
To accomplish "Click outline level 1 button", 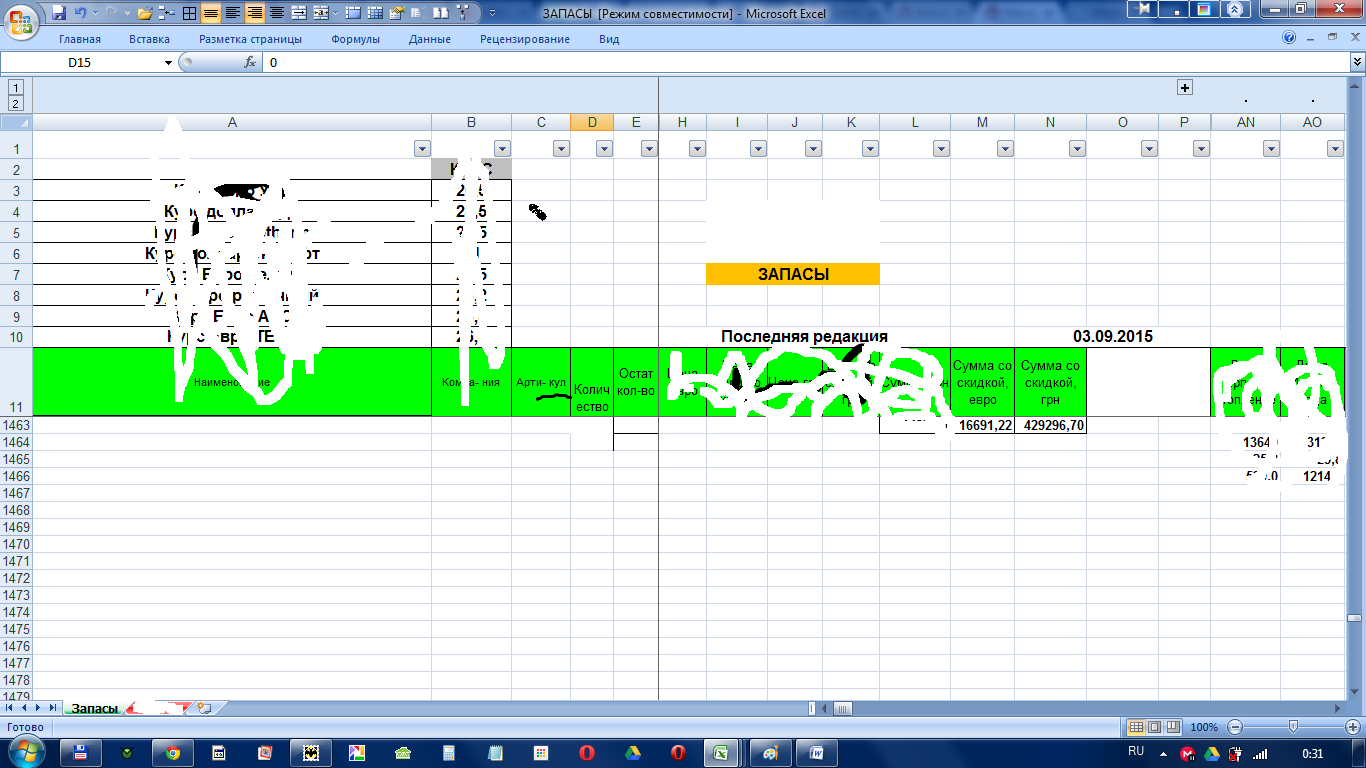I will (x=16, y=88).
